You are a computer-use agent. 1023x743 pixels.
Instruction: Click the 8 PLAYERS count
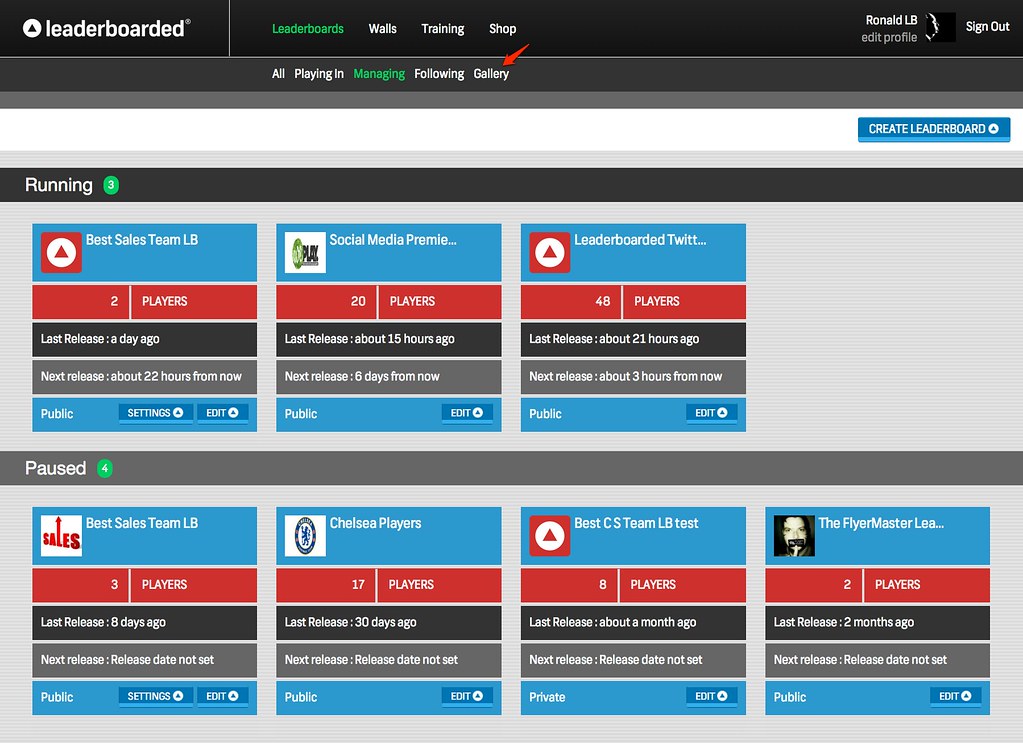(633, 584)
